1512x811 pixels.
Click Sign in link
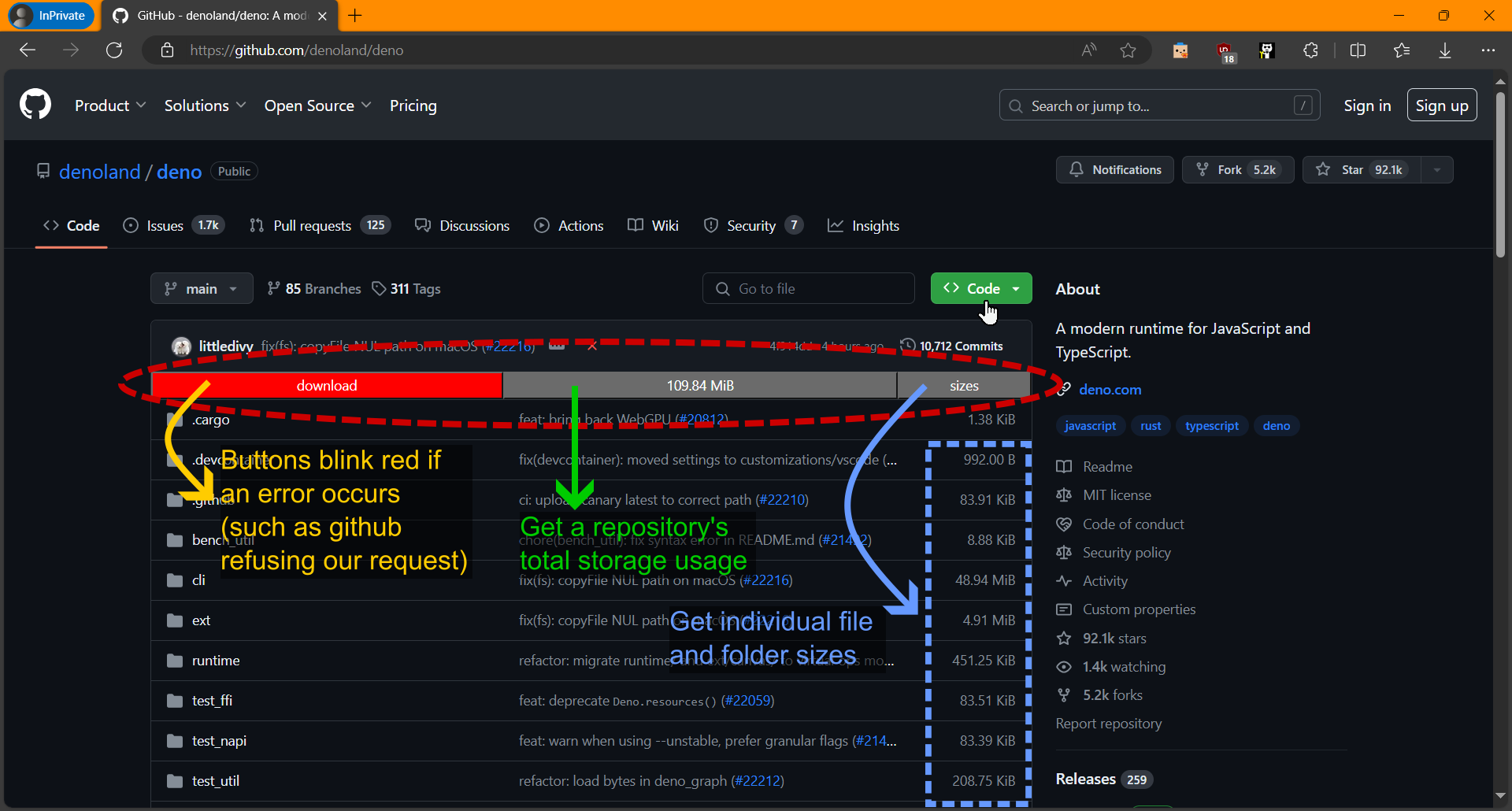click(x=1367, y=106)
